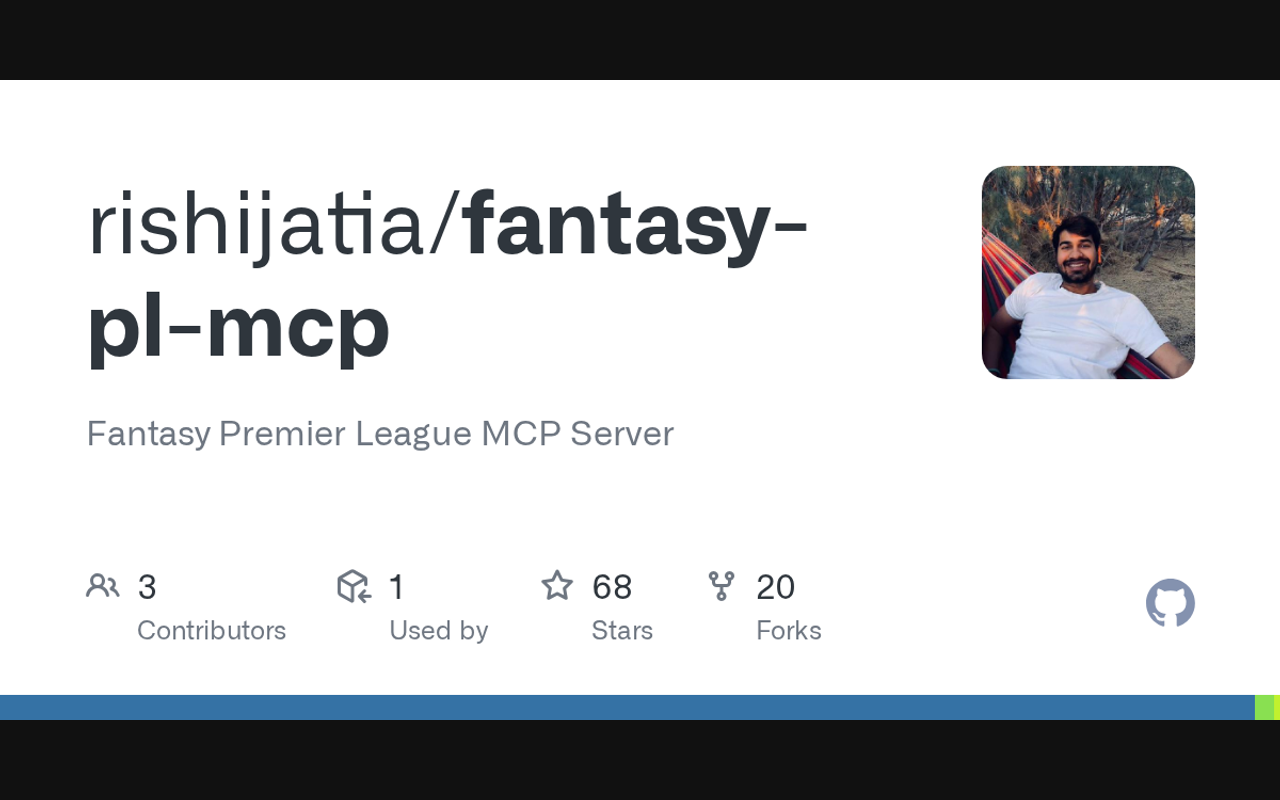The width and height of the screenshot is (1280, 800).
Task: Click the Used by label
Action: [438, 630]
